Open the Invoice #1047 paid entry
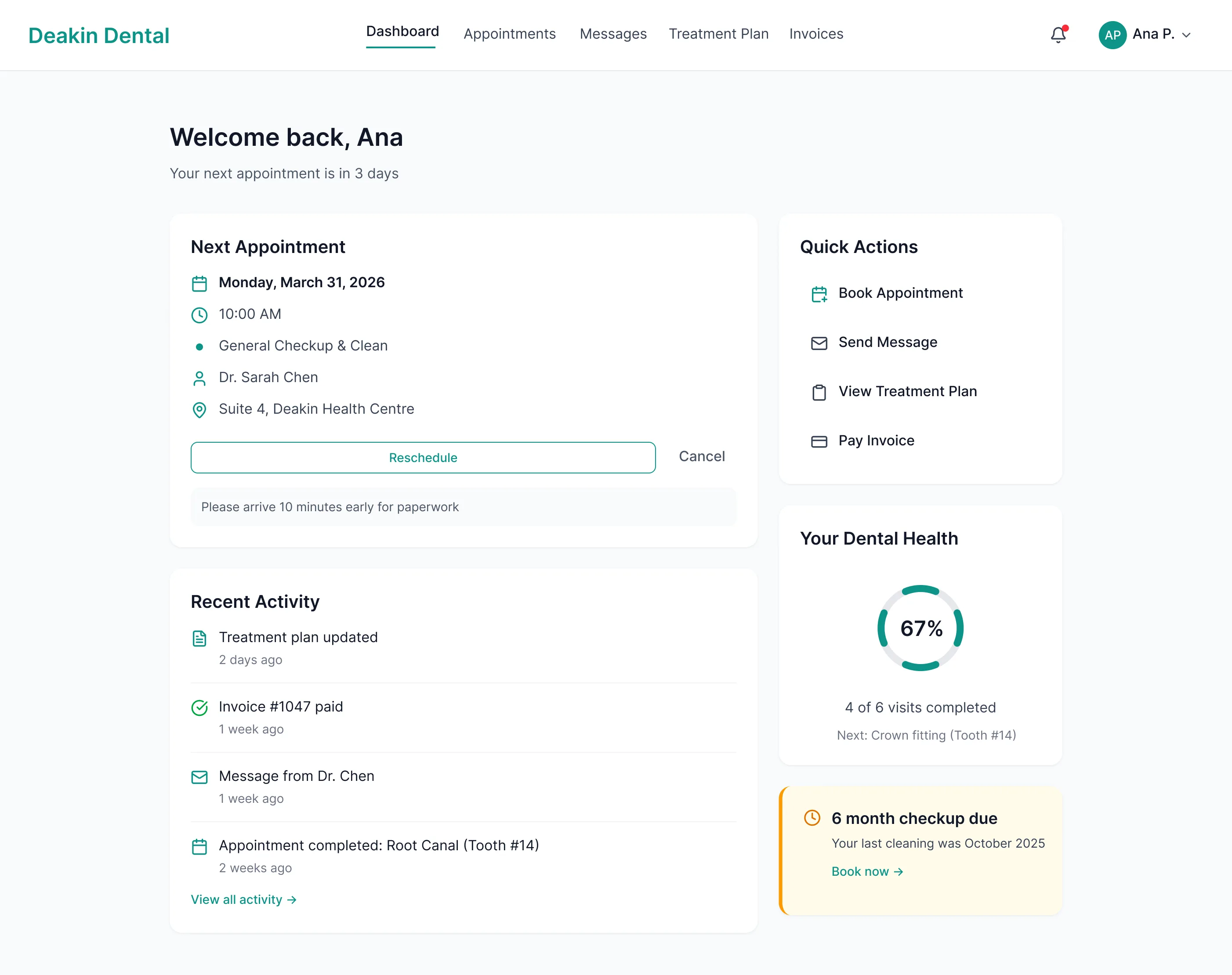Image resolution: width=1232 pixels, height=975 pixels. point(463,718)
